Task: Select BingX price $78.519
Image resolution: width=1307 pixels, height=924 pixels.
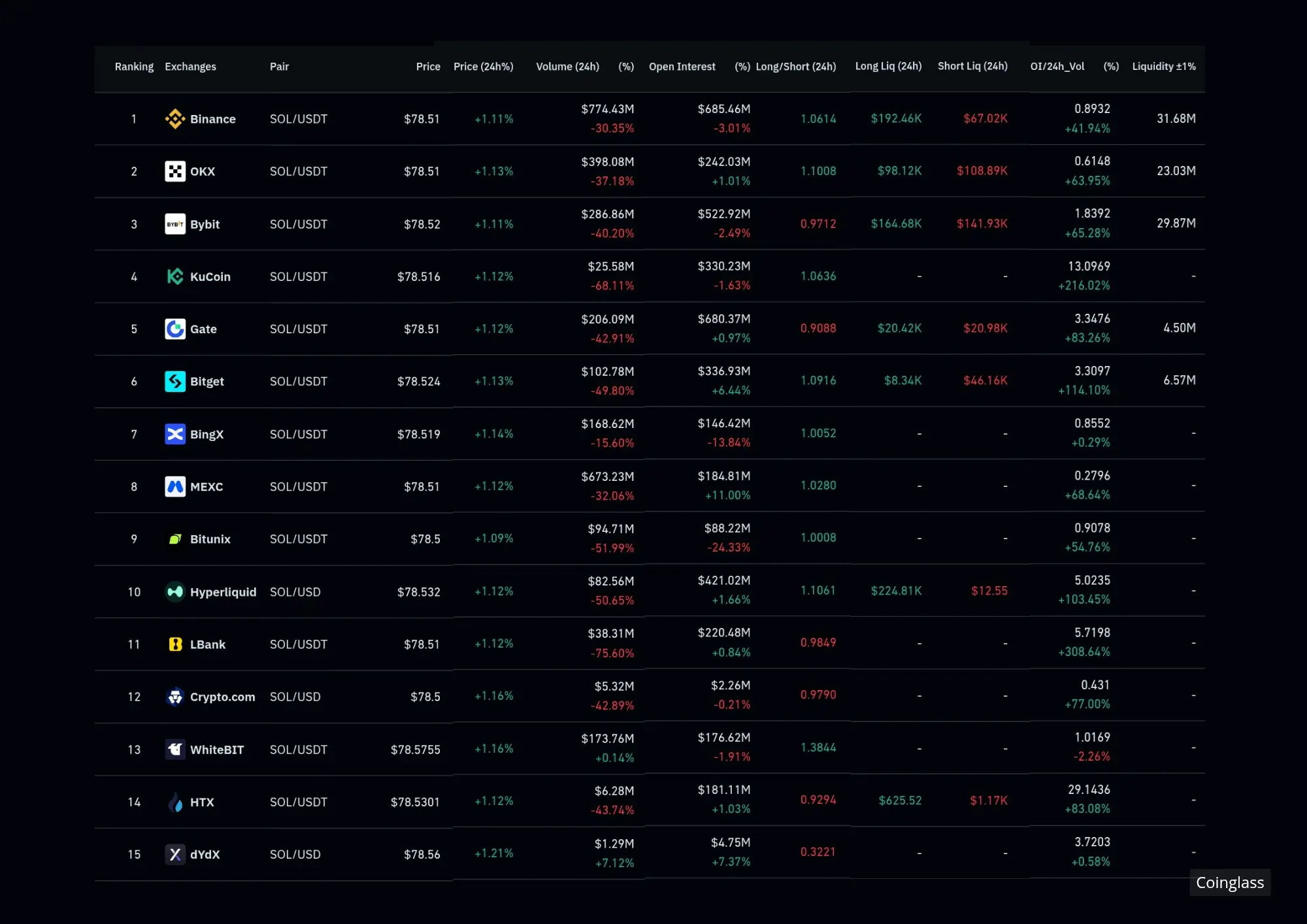Action: [419, 434]
